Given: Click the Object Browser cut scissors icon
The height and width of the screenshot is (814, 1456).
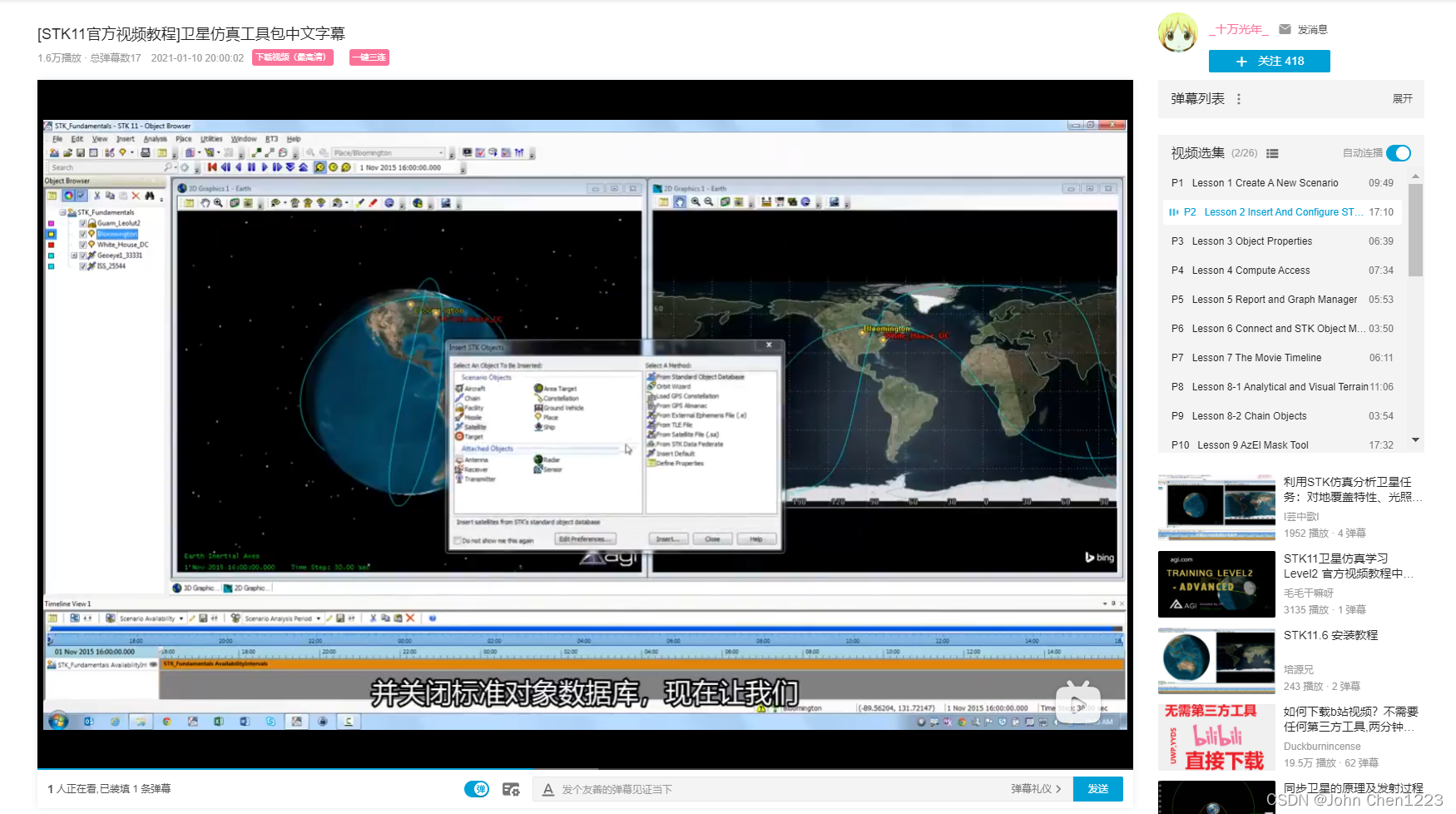Looking at the screenshot, I should pos(97,196).
